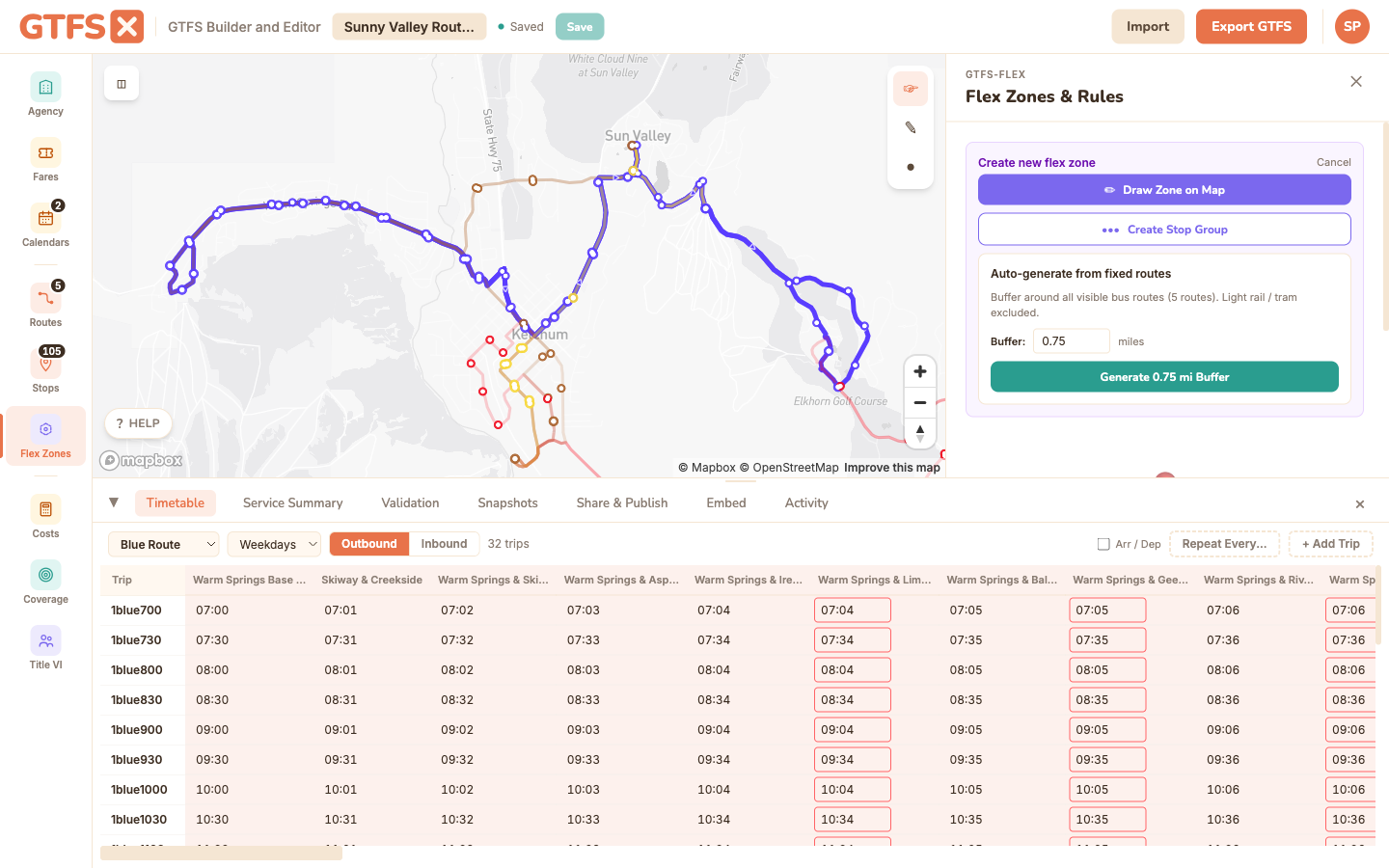1389x868 pixels.
Task: Open the SP user avatar menu
Action: click(1352, 26)
